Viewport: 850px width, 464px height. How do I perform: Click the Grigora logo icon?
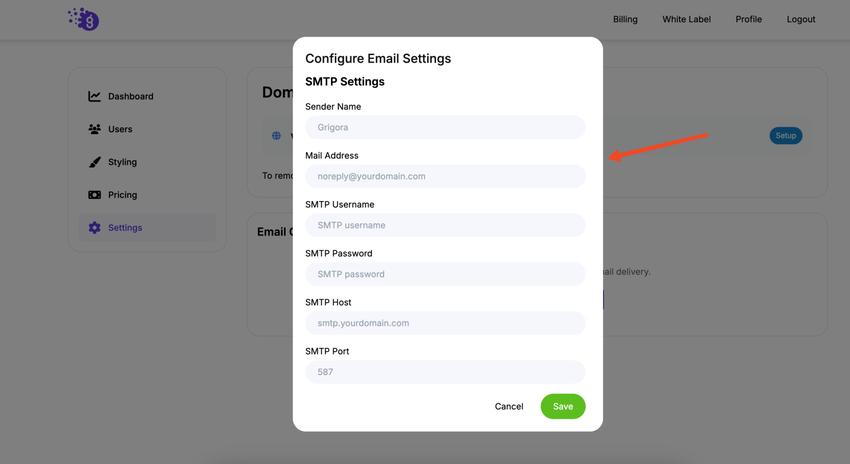click(x=84, y=19)
